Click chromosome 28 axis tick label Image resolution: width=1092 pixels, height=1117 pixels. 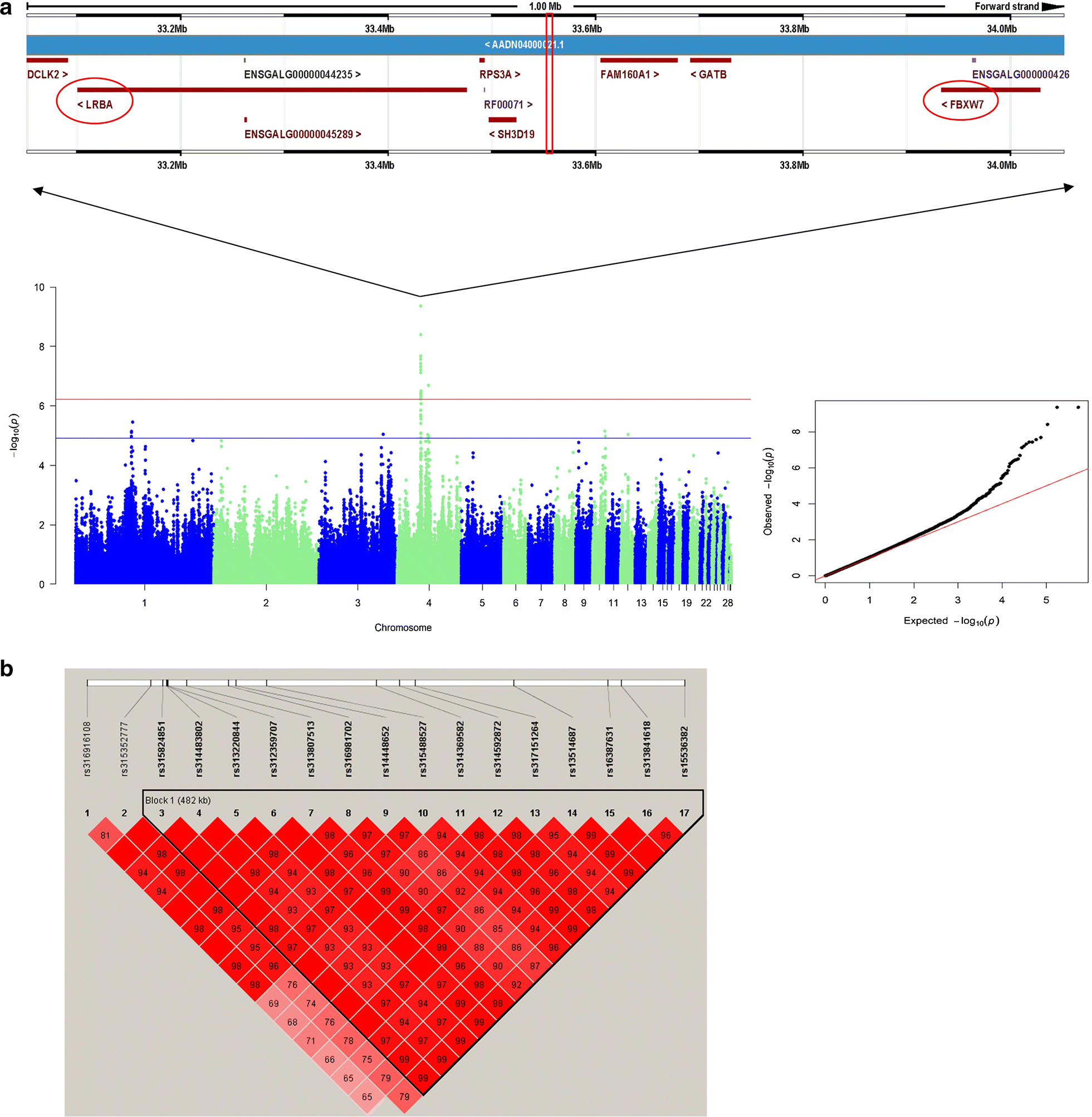point(727,602)
